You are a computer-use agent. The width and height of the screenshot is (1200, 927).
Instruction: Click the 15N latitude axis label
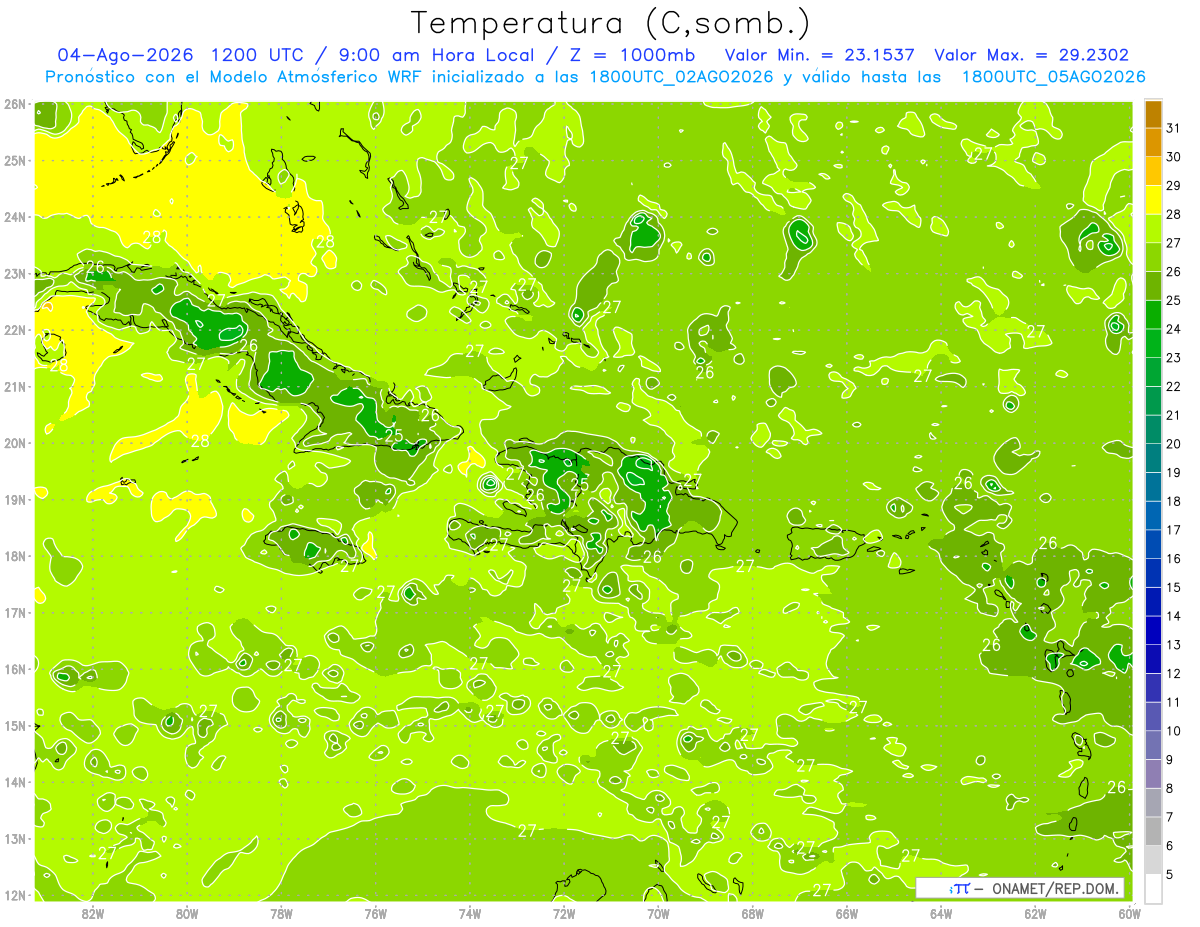click(x=14, y=725)
